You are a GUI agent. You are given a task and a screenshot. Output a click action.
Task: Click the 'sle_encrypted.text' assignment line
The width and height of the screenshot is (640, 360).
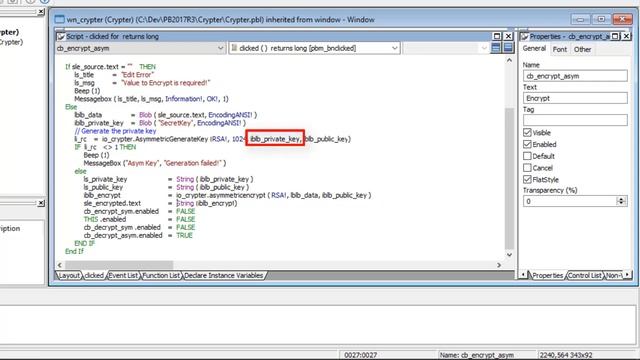pyautogui.click(x=160, y=203)
